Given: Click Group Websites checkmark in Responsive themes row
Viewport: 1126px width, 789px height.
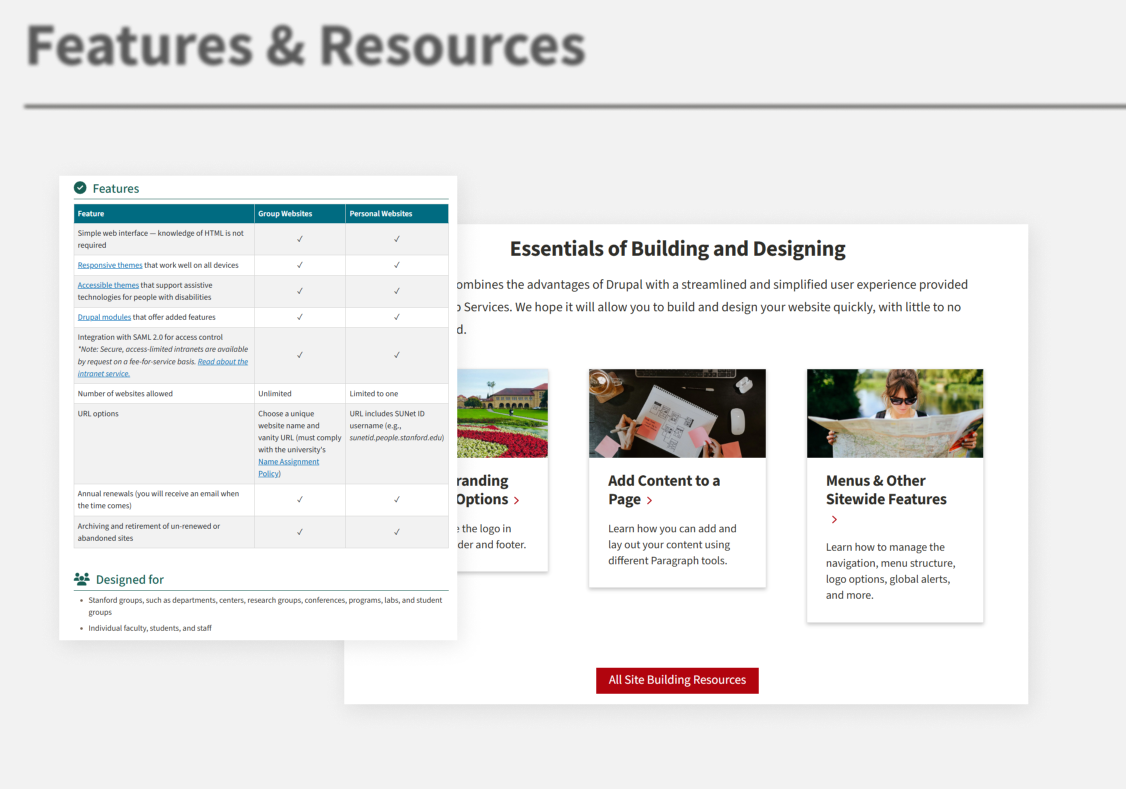Looking at the screenshot, I should tap(299, 266).
